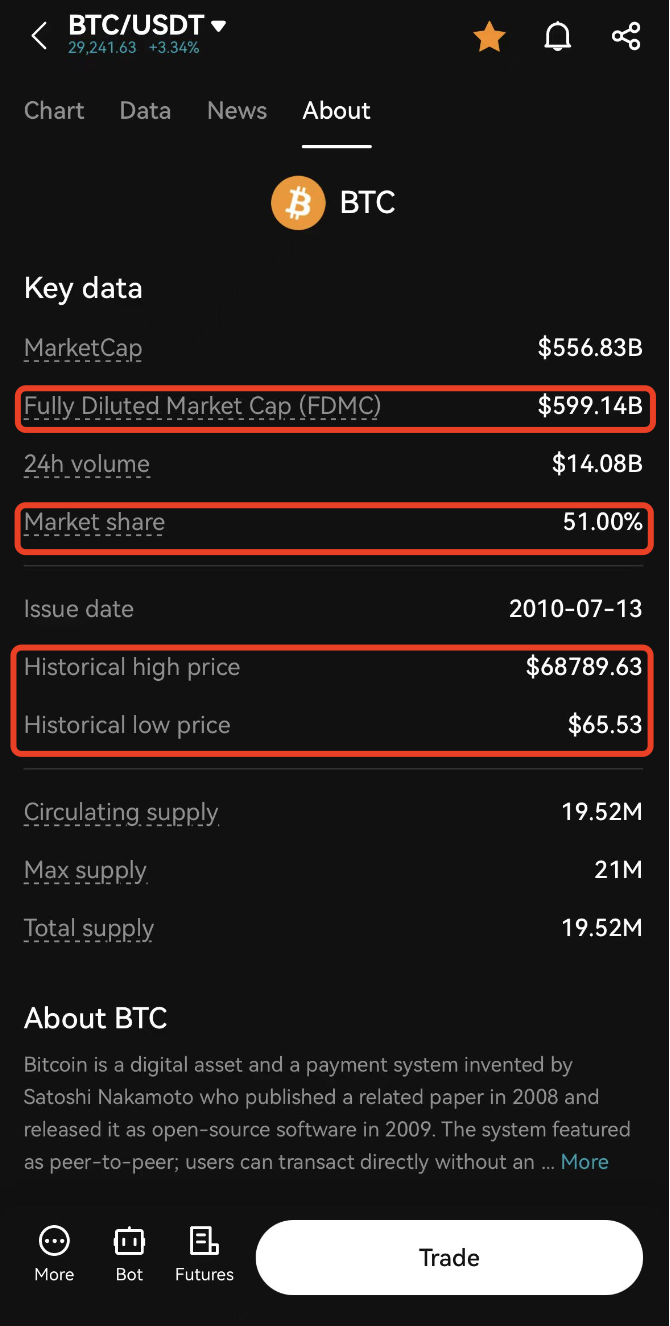
Task: Tap the MarketCap label for explanation
Action: click(83, 348)
